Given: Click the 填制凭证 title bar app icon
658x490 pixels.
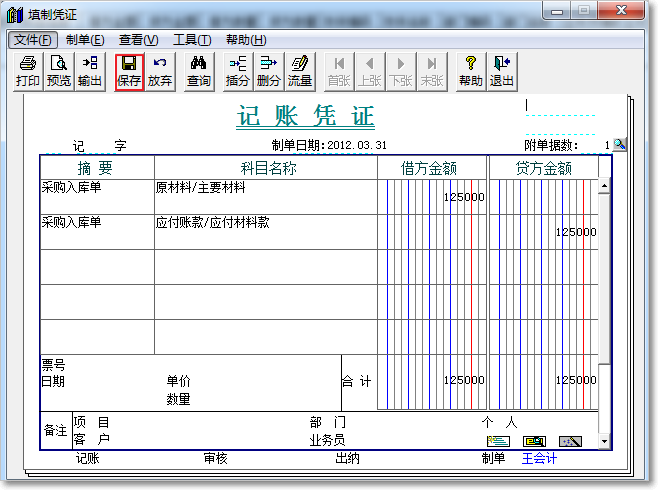Looking at the screenshot, I should coord(15,15).
